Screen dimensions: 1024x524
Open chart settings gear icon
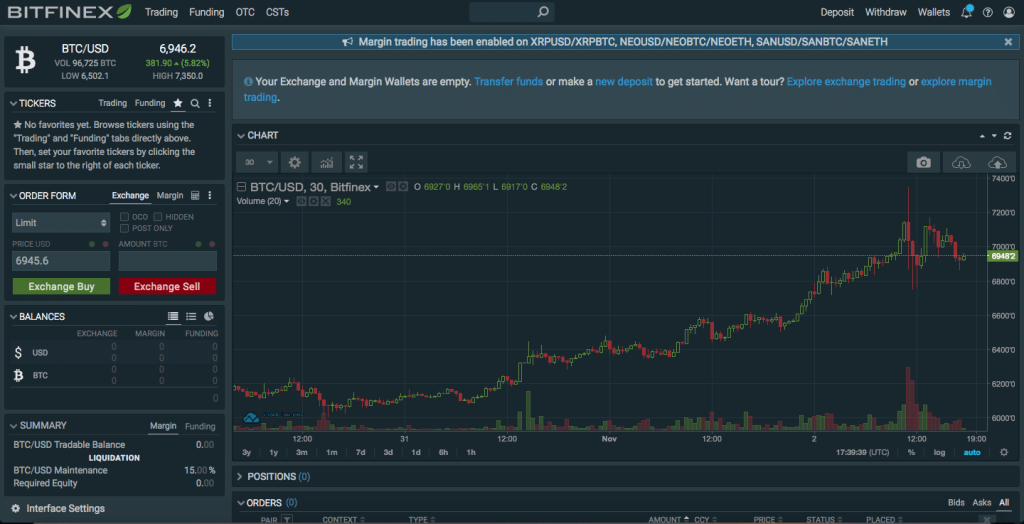(294, 162)
